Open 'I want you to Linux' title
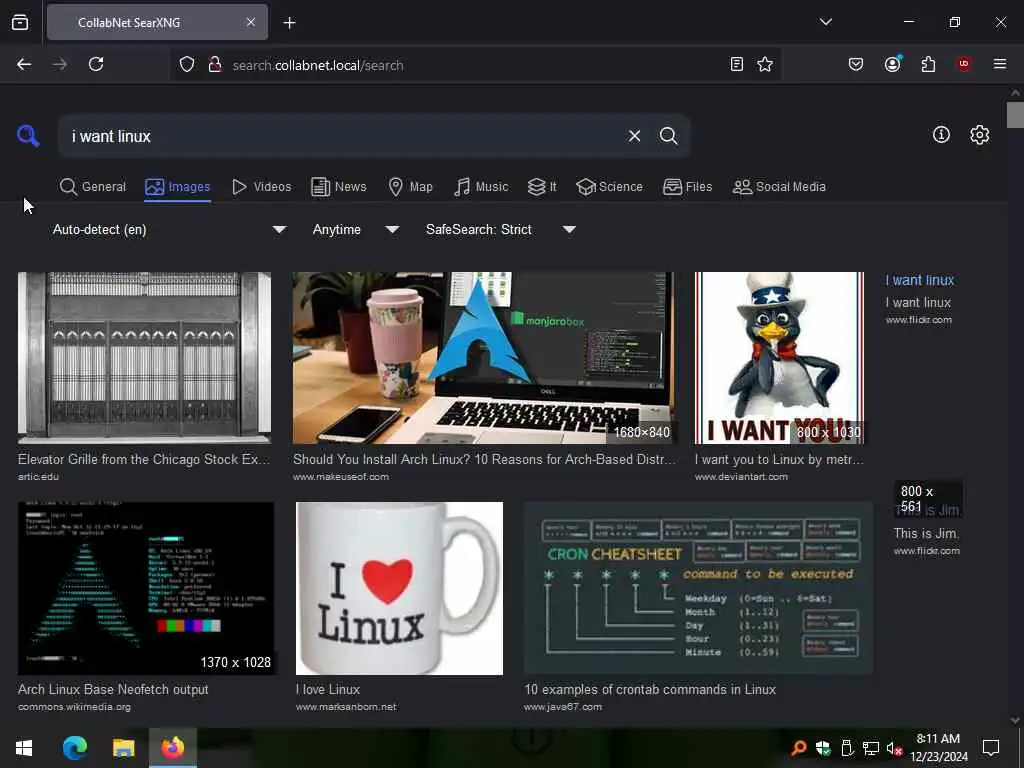Screen dimensions: 1024x768 pyautogui.click(x=779, y=459)
